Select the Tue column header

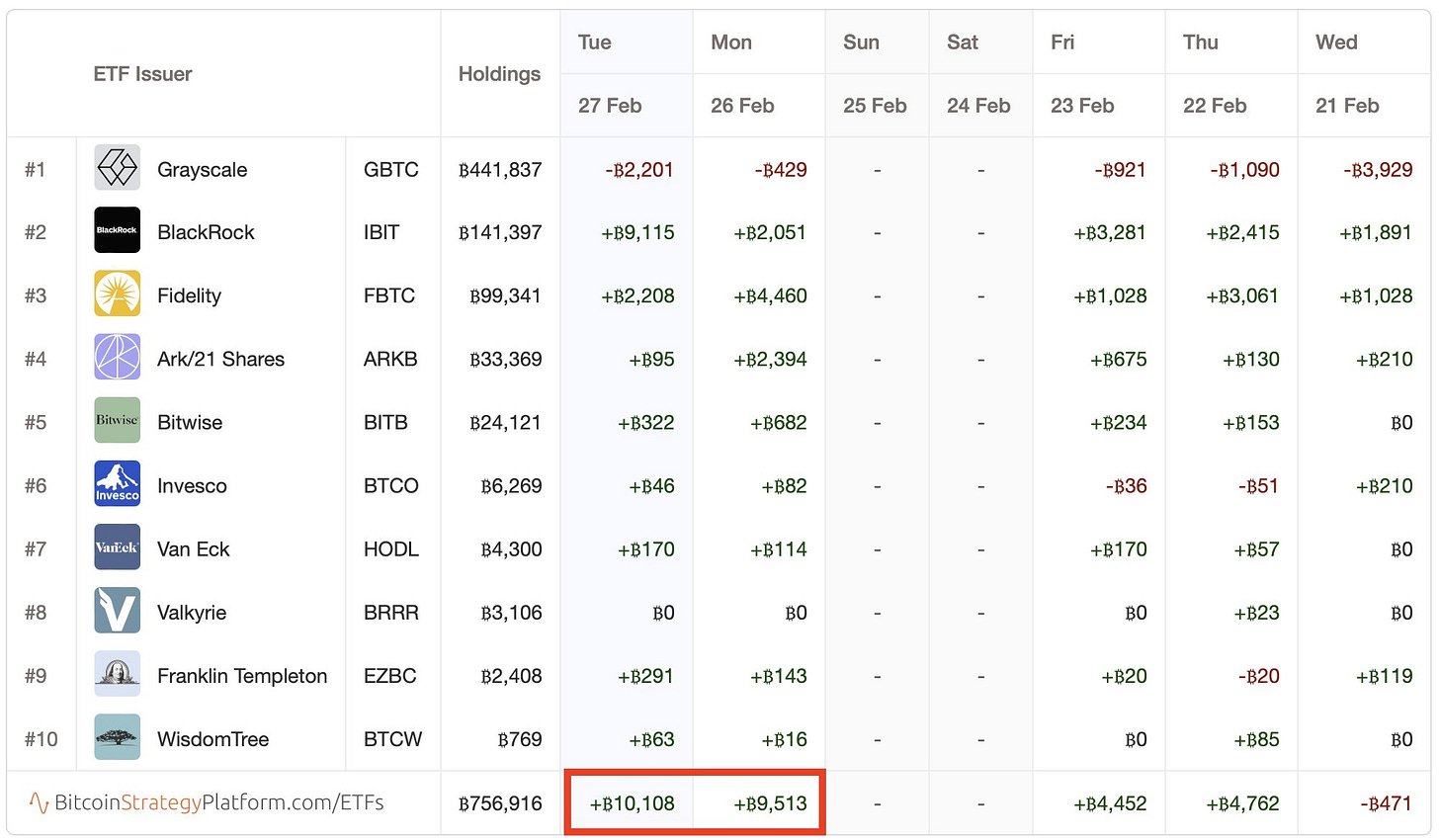click(x=595, y=42)
